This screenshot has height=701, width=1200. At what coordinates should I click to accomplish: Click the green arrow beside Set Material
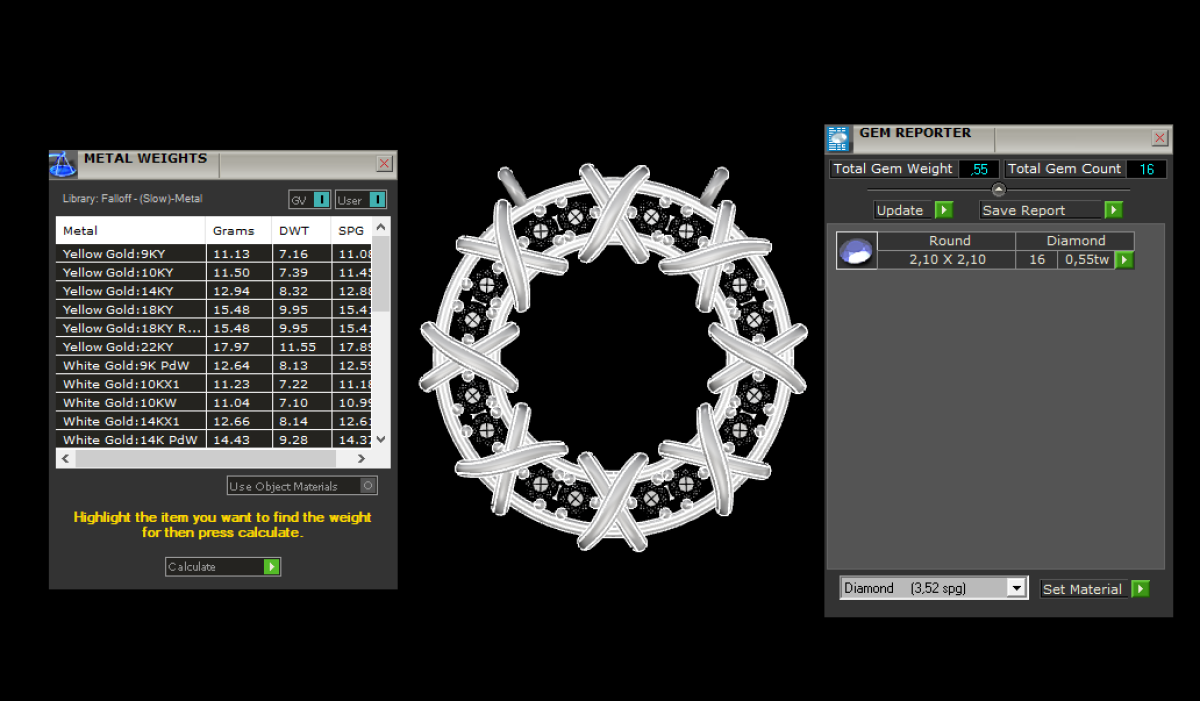tap(1140, 589)
